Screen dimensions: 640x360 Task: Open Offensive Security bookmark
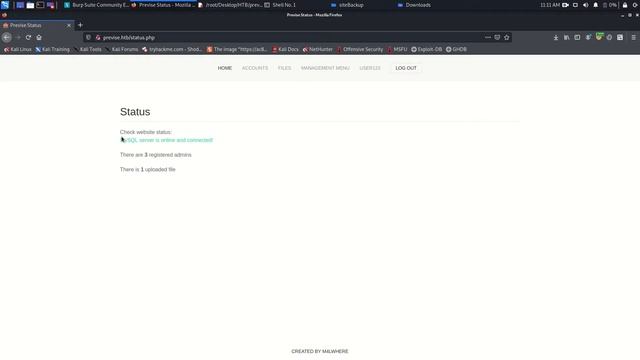(360, 49)
